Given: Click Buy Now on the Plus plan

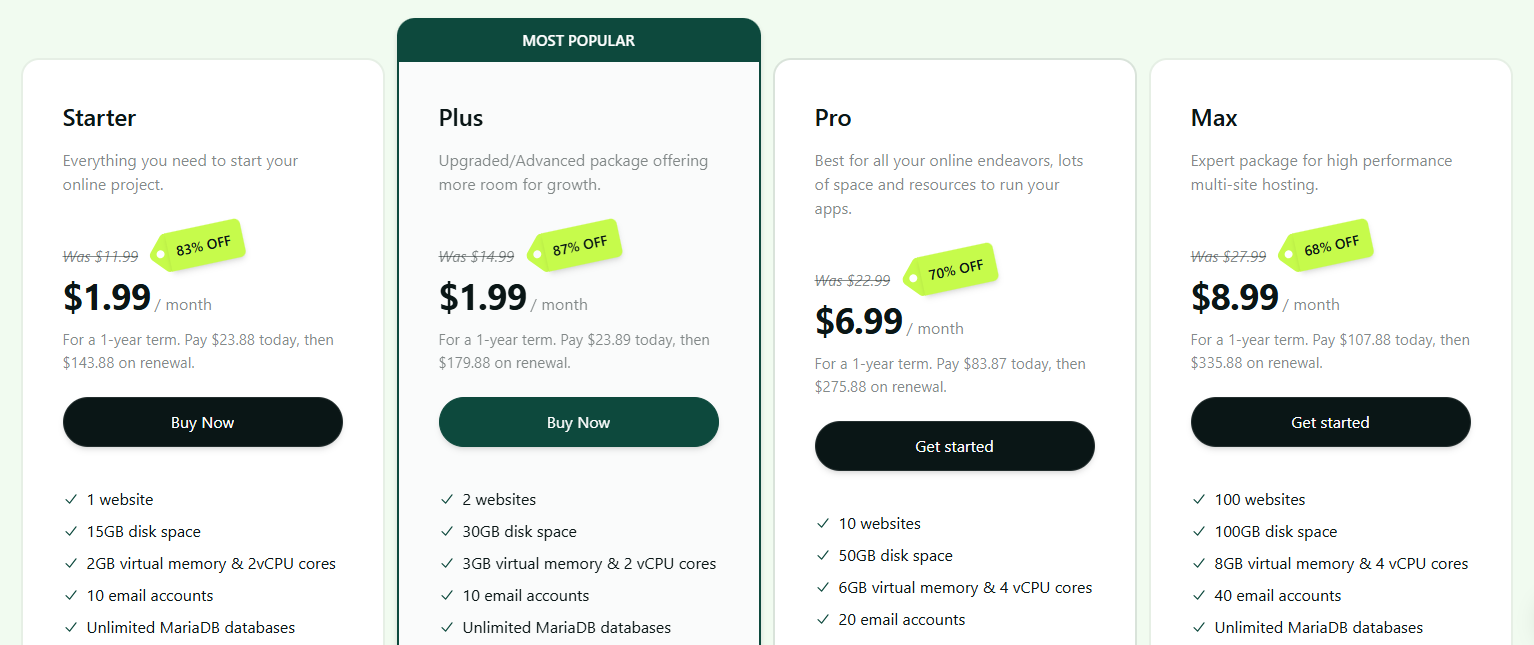Looking at the screenshot, I should (578, 422).
